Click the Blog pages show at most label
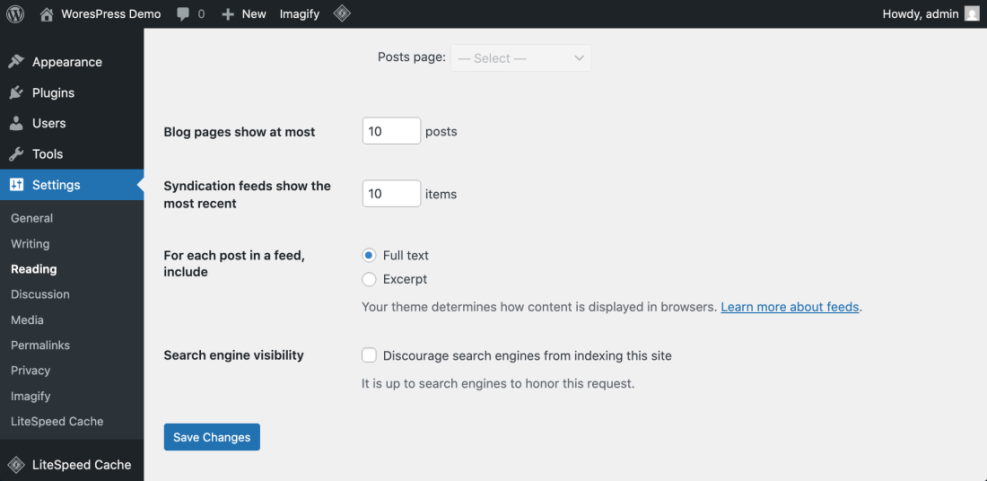Viewport: 987px width, 481px height. (239, 132)
